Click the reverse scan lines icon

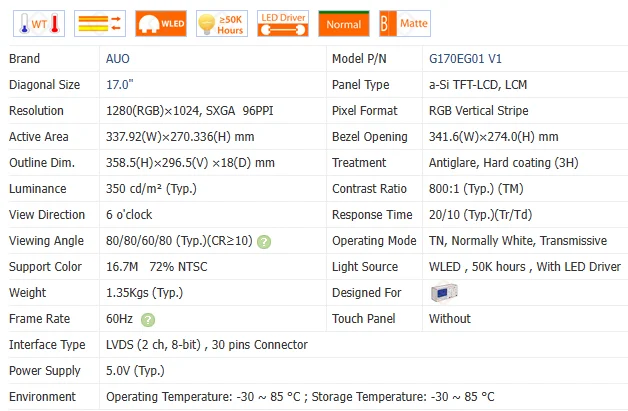coord(100,24)
